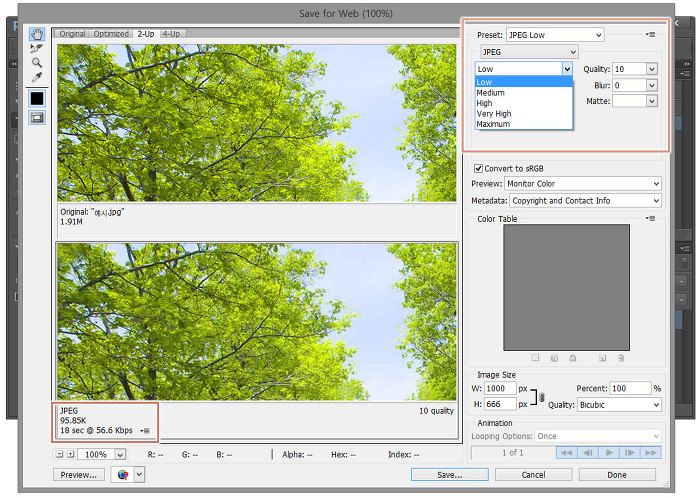
Task: Select the Eyedropper tool
Action: pos(37,77)
